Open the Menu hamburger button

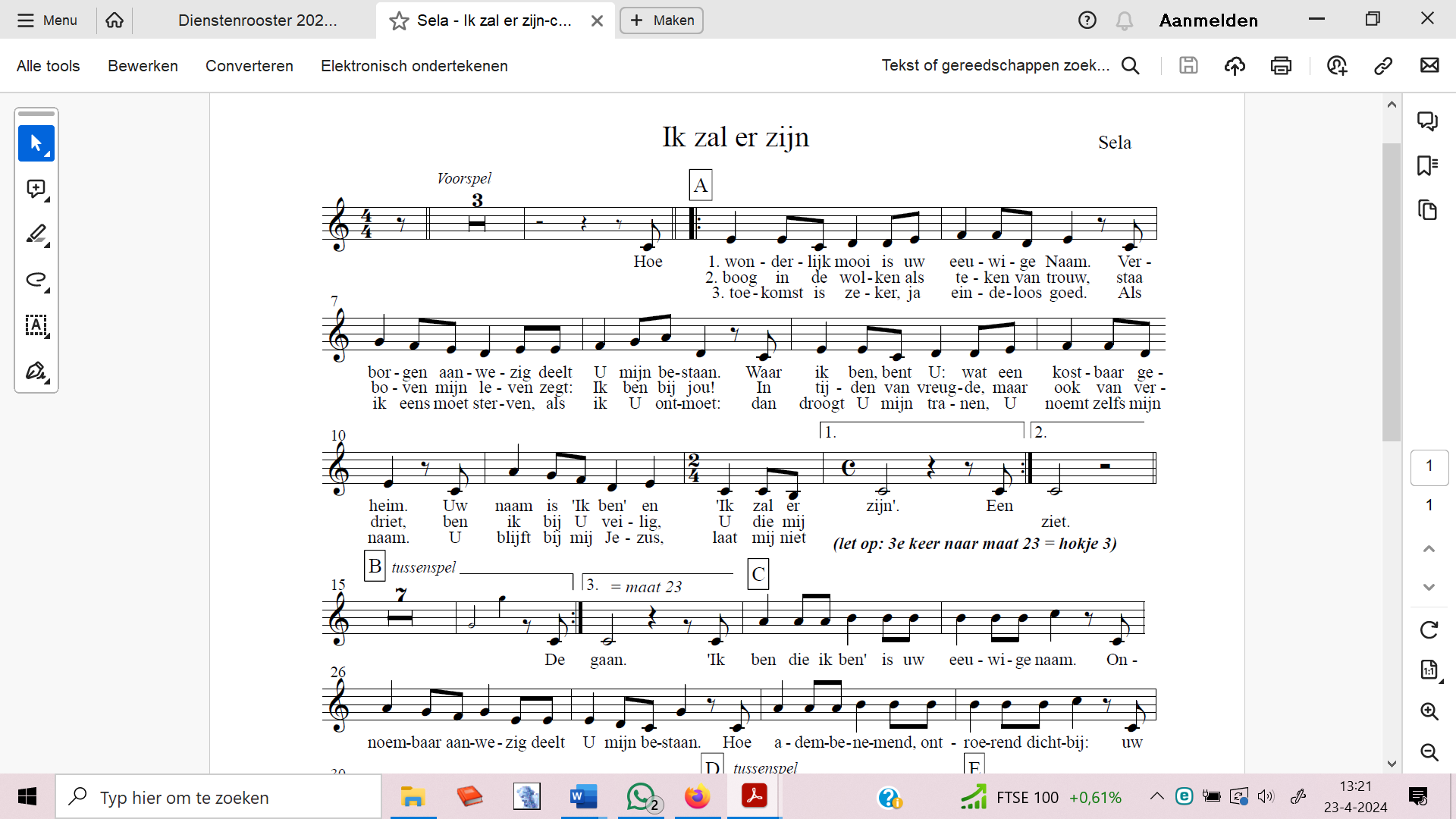point(47,20)
